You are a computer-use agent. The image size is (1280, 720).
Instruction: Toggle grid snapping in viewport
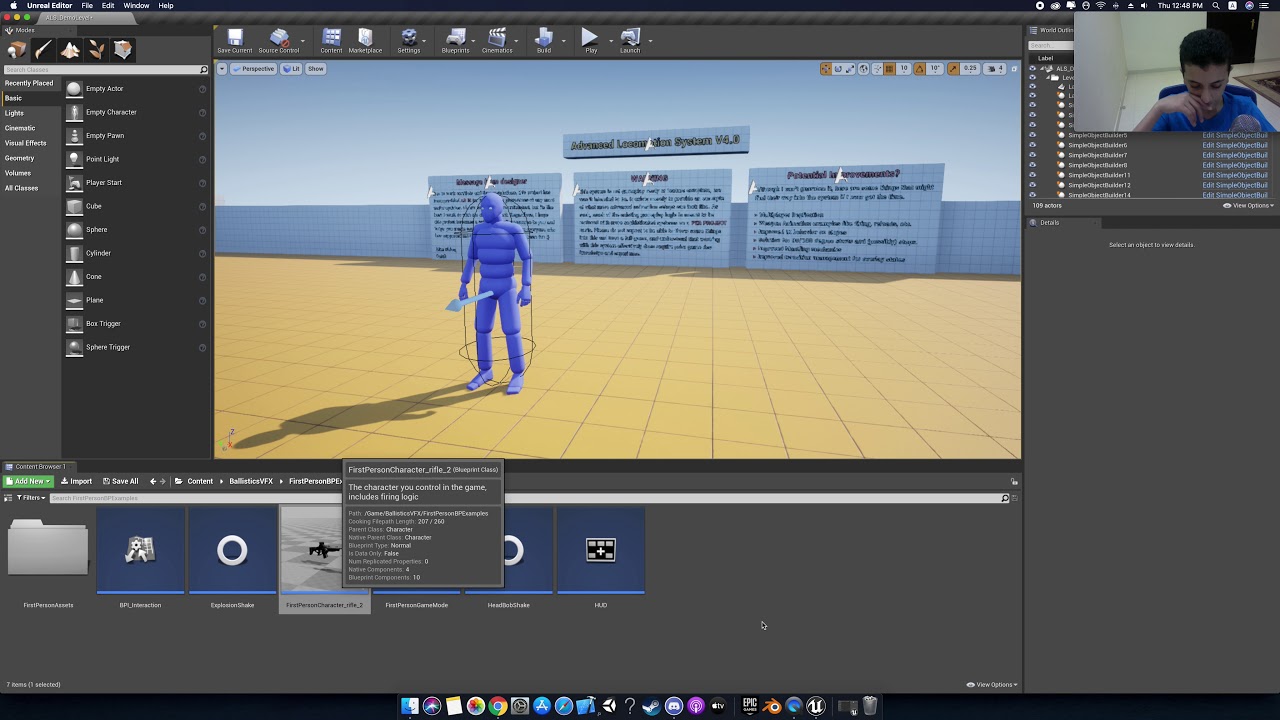point(889,69)
